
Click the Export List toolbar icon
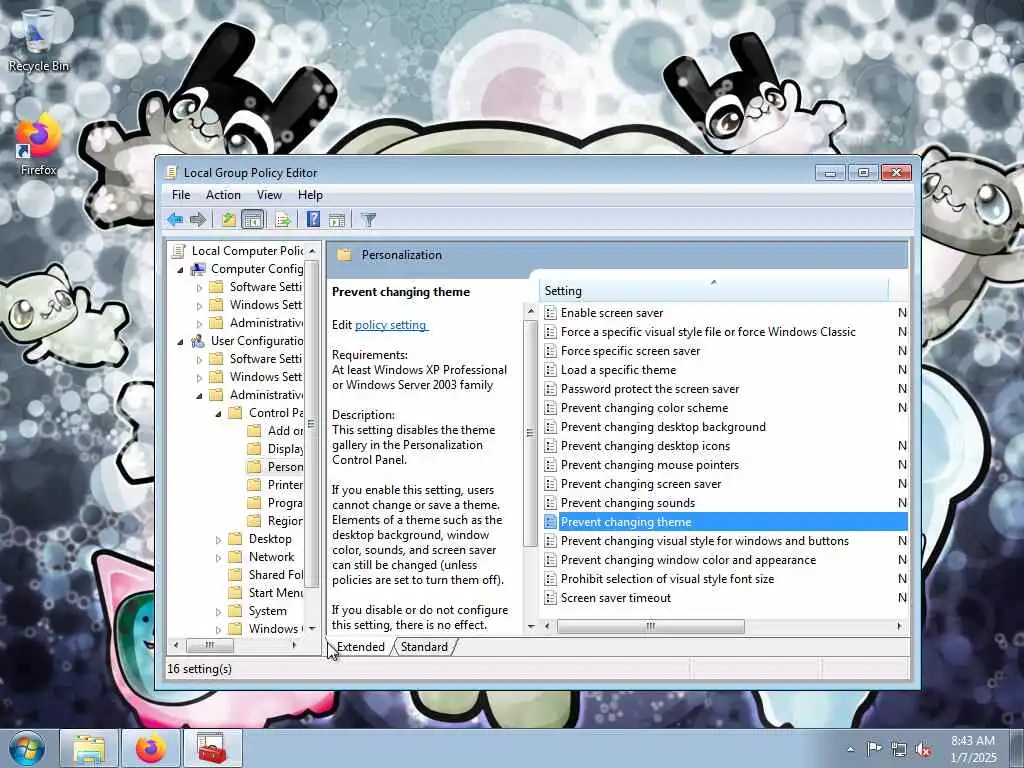tap(283, 219)
